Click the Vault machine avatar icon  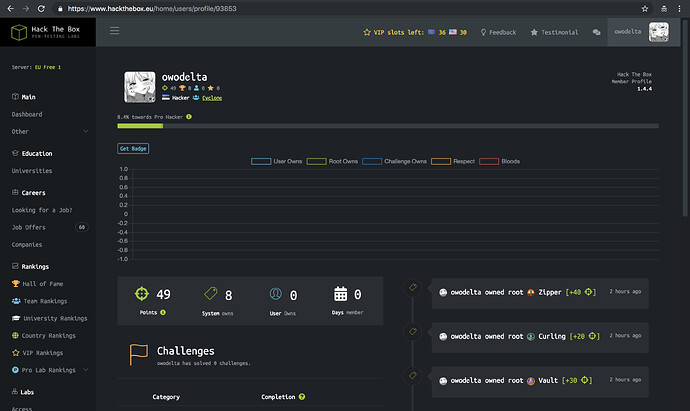[x=531, y=381]
